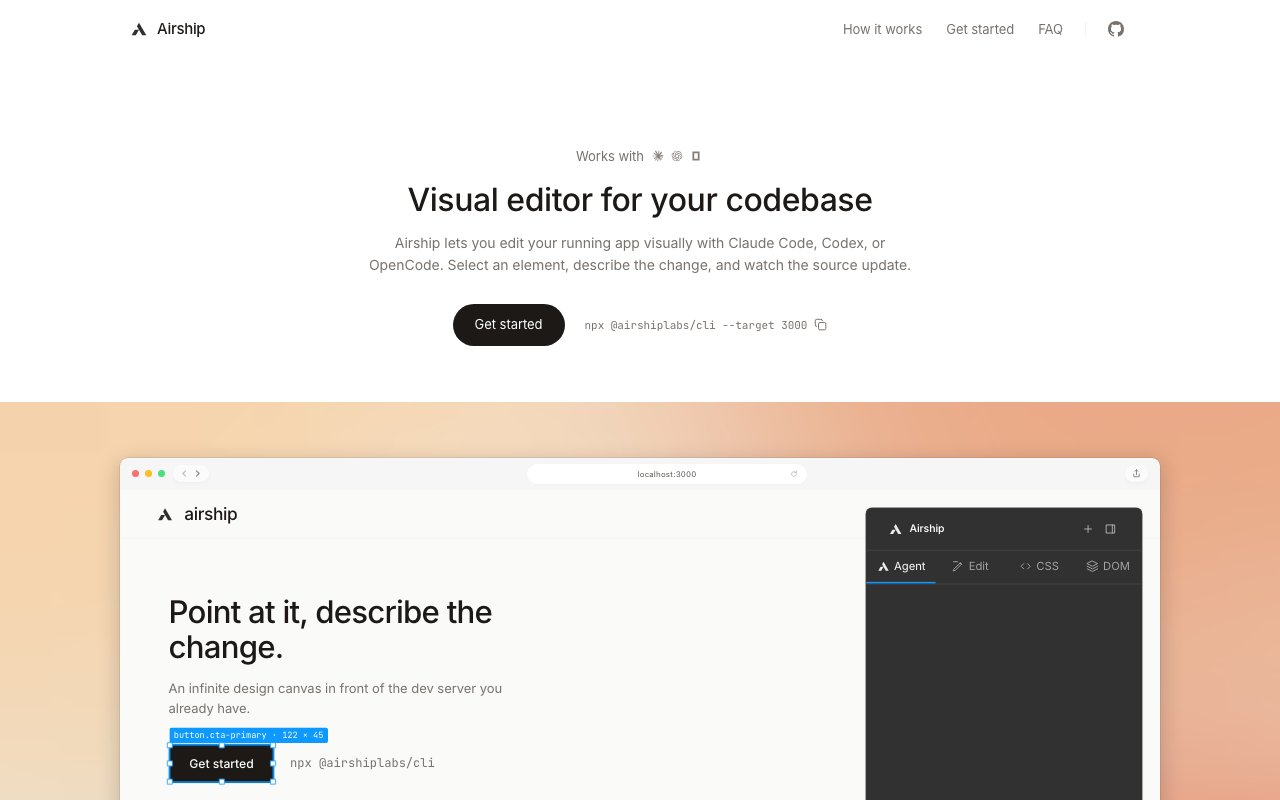Click the 'npx @airshiplabs/cli' text in the demo page
This screenshot has height=800, width=1280.
[362, 763]
